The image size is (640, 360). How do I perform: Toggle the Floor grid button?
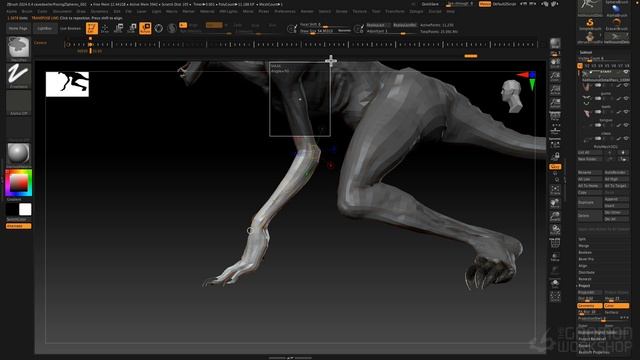click(555, 129)
